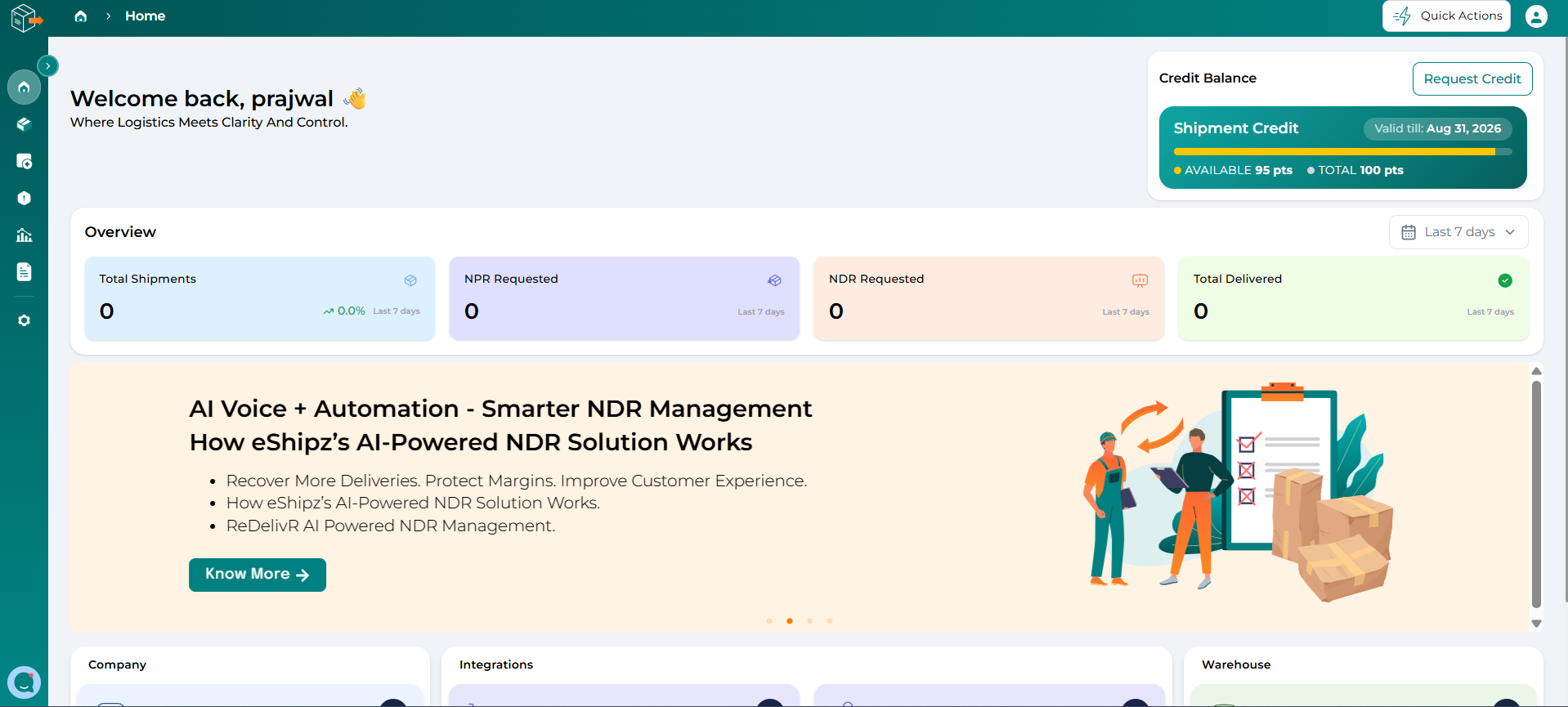Viewport: 1568px width, 707px height.
Task: Click the scrollbar down arrow
Action: [x=1536, y=624]
